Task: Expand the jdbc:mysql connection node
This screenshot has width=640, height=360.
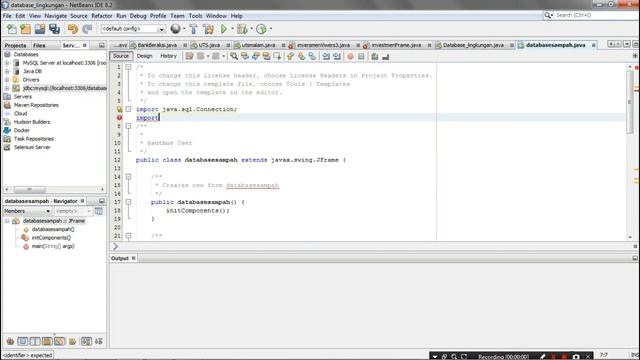Action: coord(7,88)
